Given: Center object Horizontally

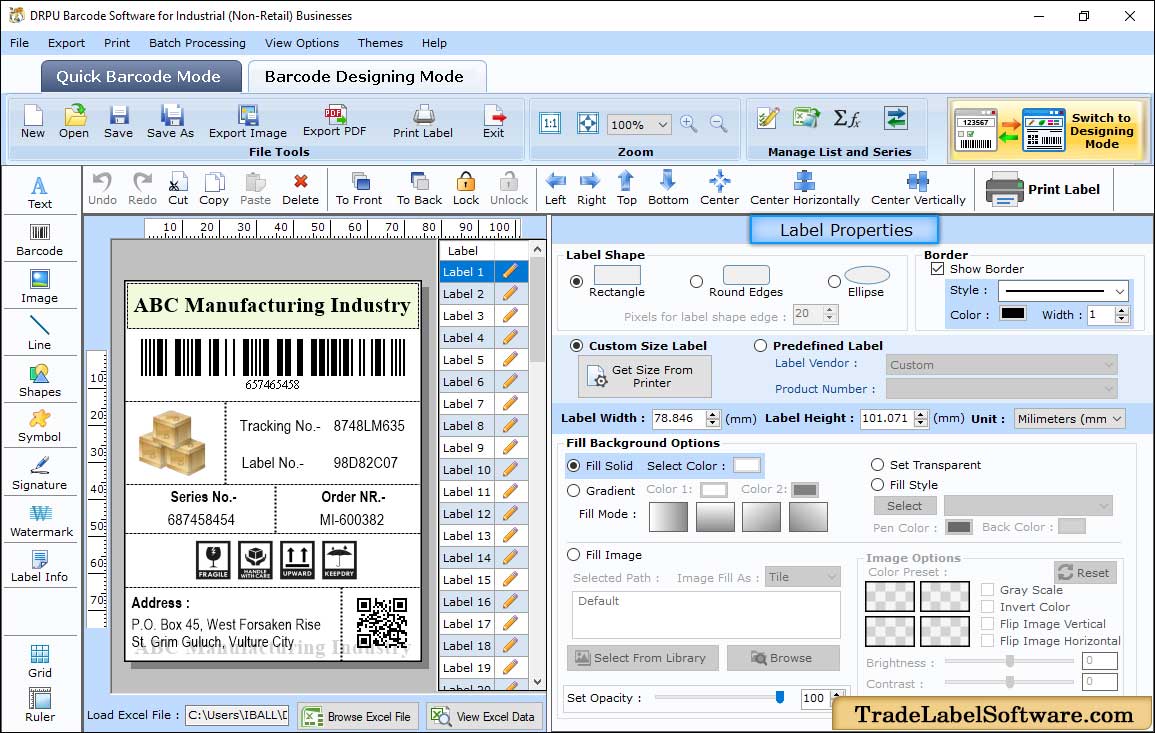Looking at the screenshot, I should click(x=804, y=189).
